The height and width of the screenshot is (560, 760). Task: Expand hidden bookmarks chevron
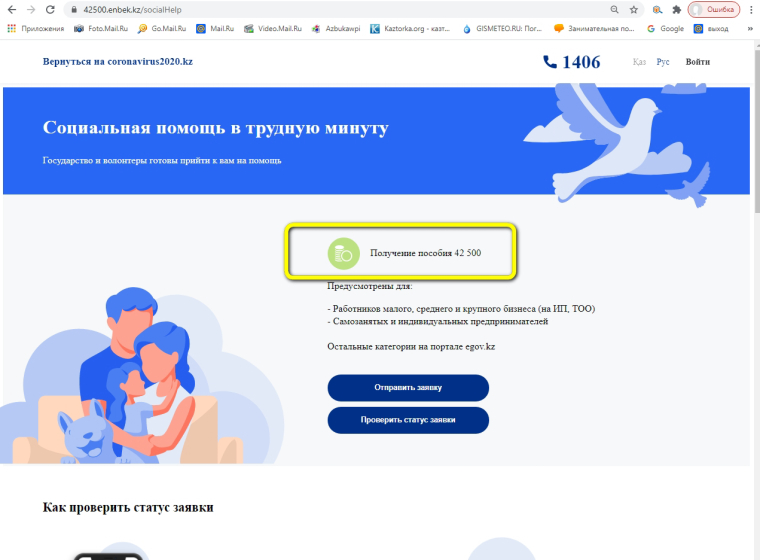point(750,29)
